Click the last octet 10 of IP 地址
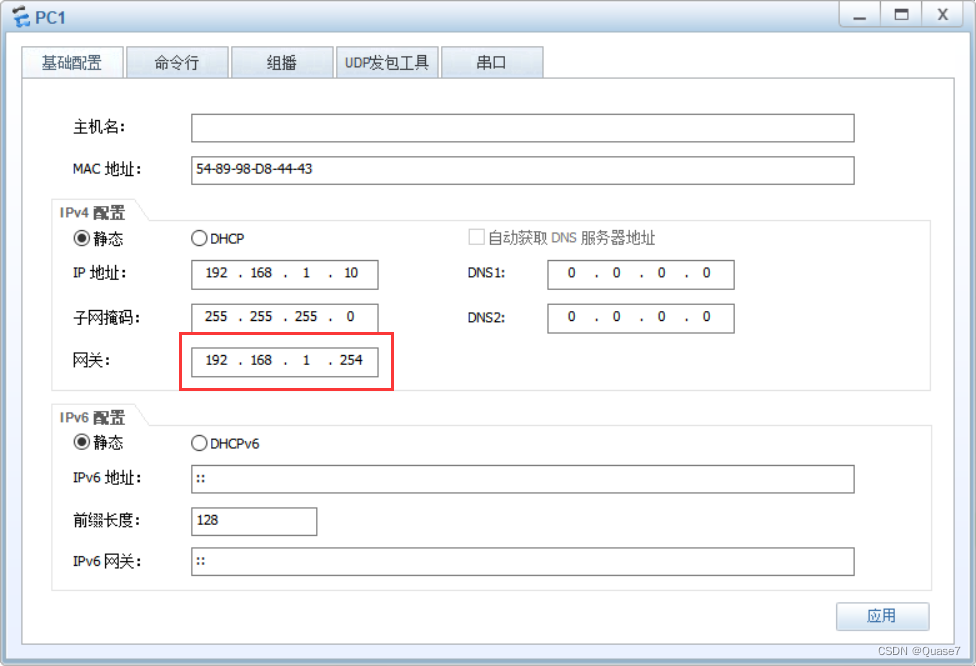This screenshot has height=666, width=976. pyautogui.click(x=351, y=273)
